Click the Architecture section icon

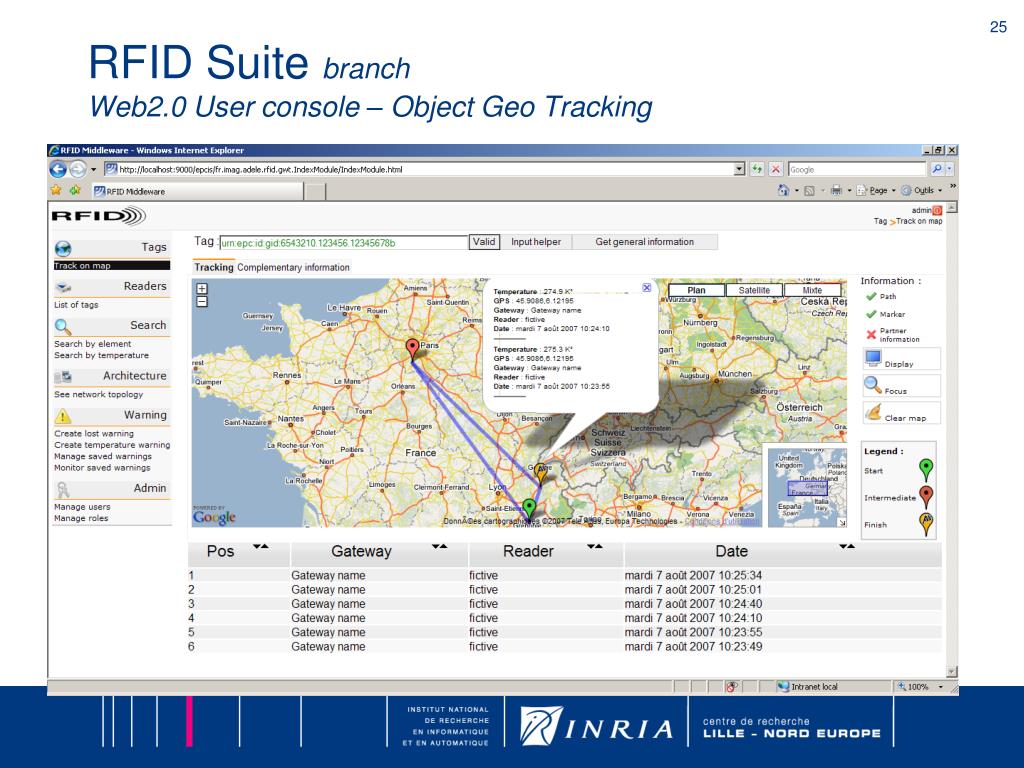(x=63, y=377)
